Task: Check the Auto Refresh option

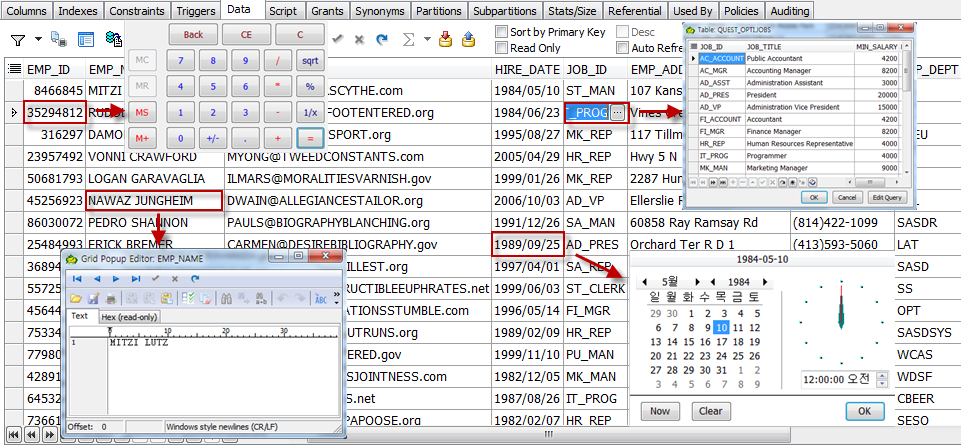Action: coord(621,48)
